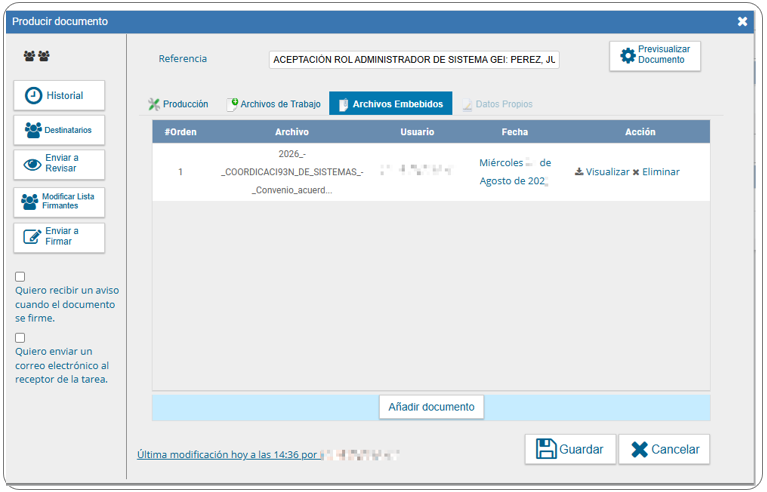Open Previsualizar Documento
This screenshot has height=492, width=767.
click(x=655, y=55)
